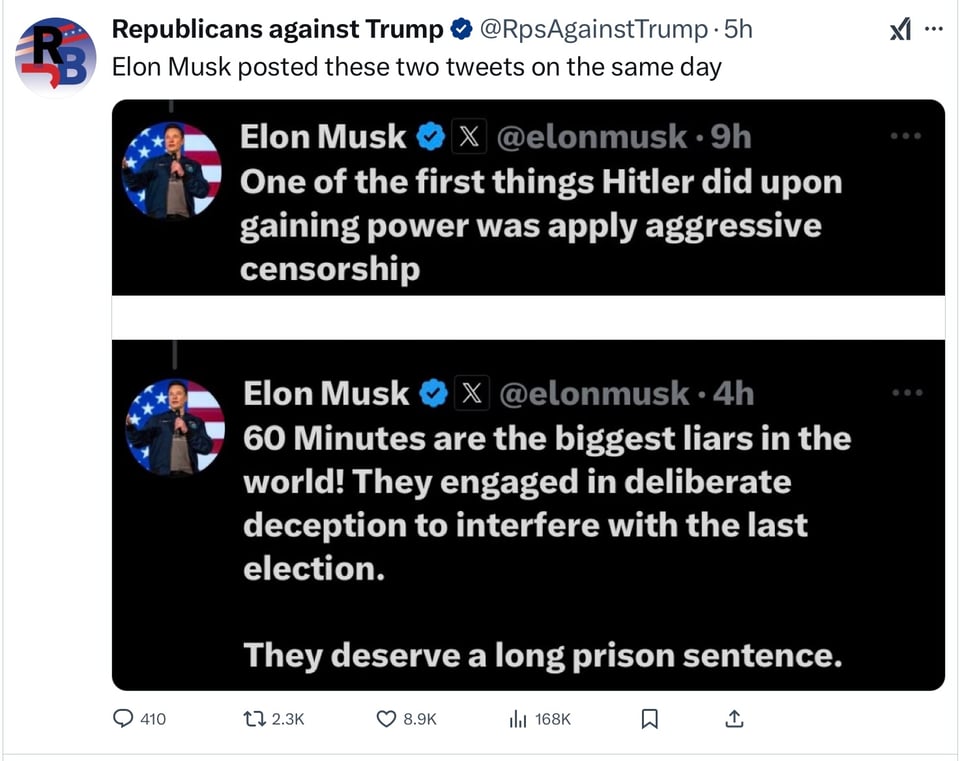The height and width of the screenshot is (761, 960).
Task: Open the @RpsAgainstTrump handle link
Action: click(x=593, y=30)
